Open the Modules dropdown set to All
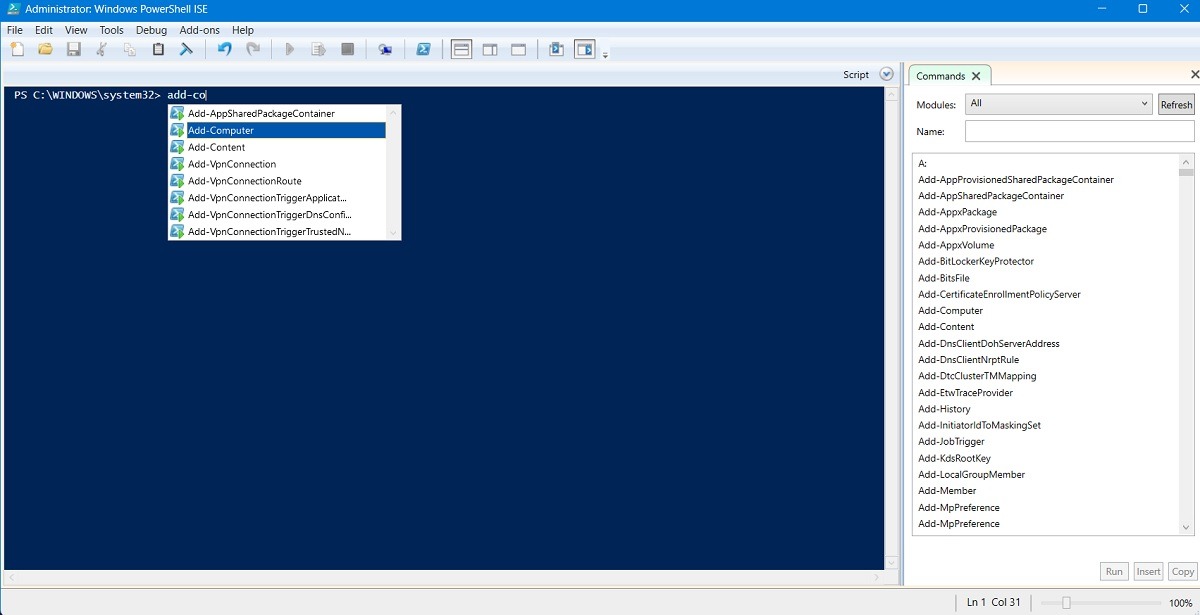 (x=1057, y=103)
